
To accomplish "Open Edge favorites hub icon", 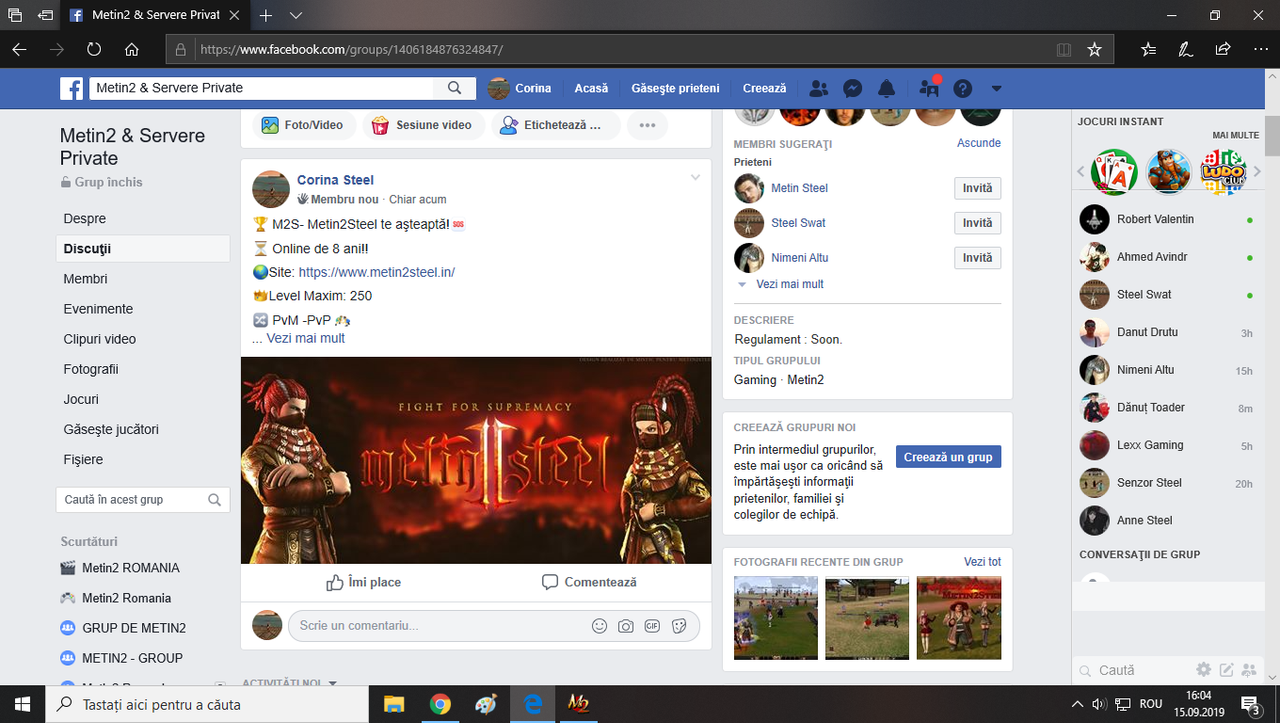I will (x=1148, y=49).
